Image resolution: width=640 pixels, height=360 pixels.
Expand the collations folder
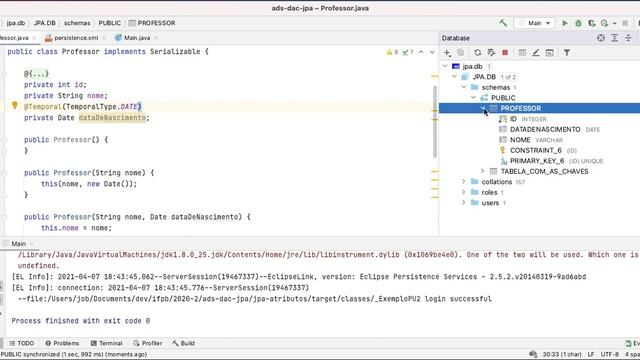pos(464,182)
